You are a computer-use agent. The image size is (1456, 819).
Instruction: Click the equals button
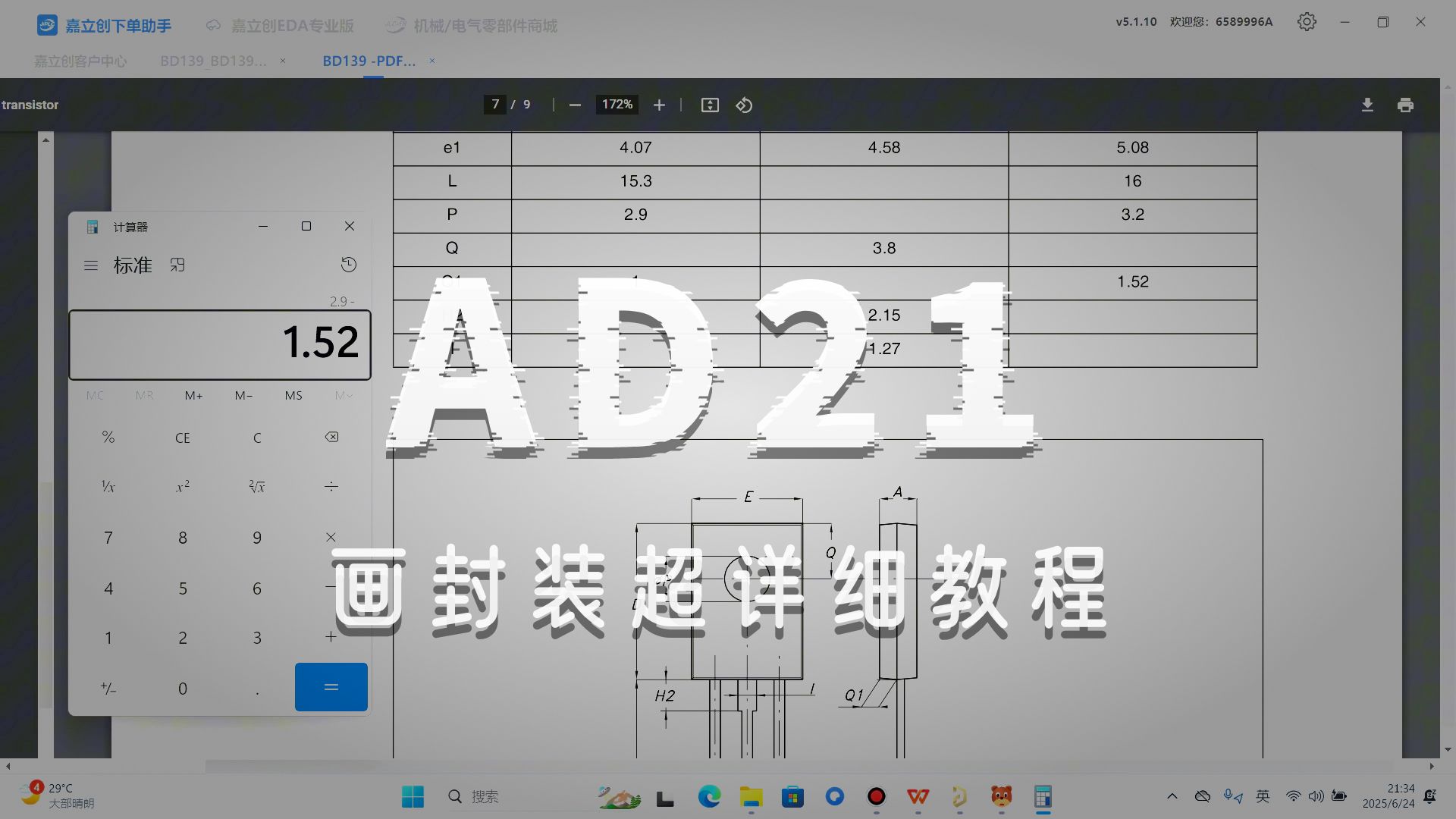tap(331, 687)
